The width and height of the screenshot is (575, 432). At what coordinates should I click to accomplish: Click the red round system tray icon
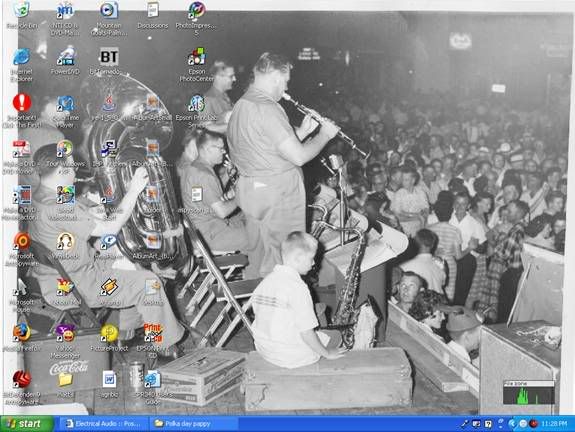tap(534, 424)
